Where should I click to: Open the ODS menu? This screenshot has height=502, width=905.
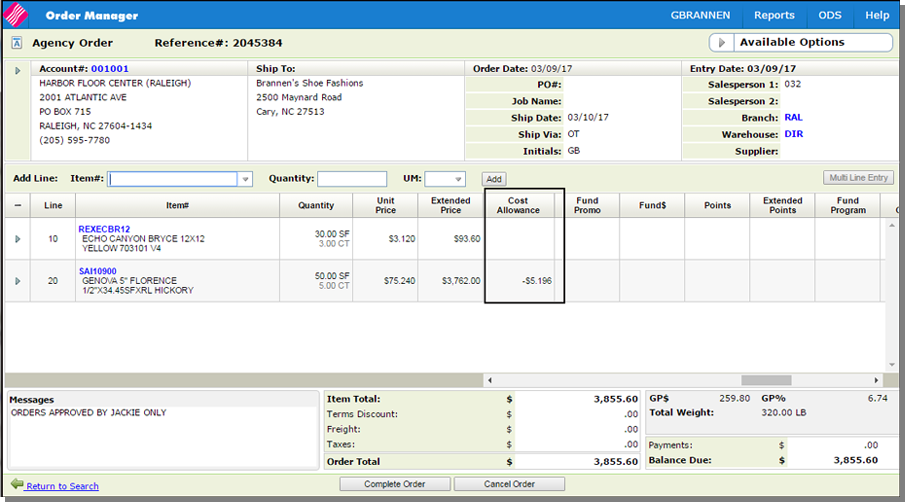pyautogui.click(x=829, y=16)
